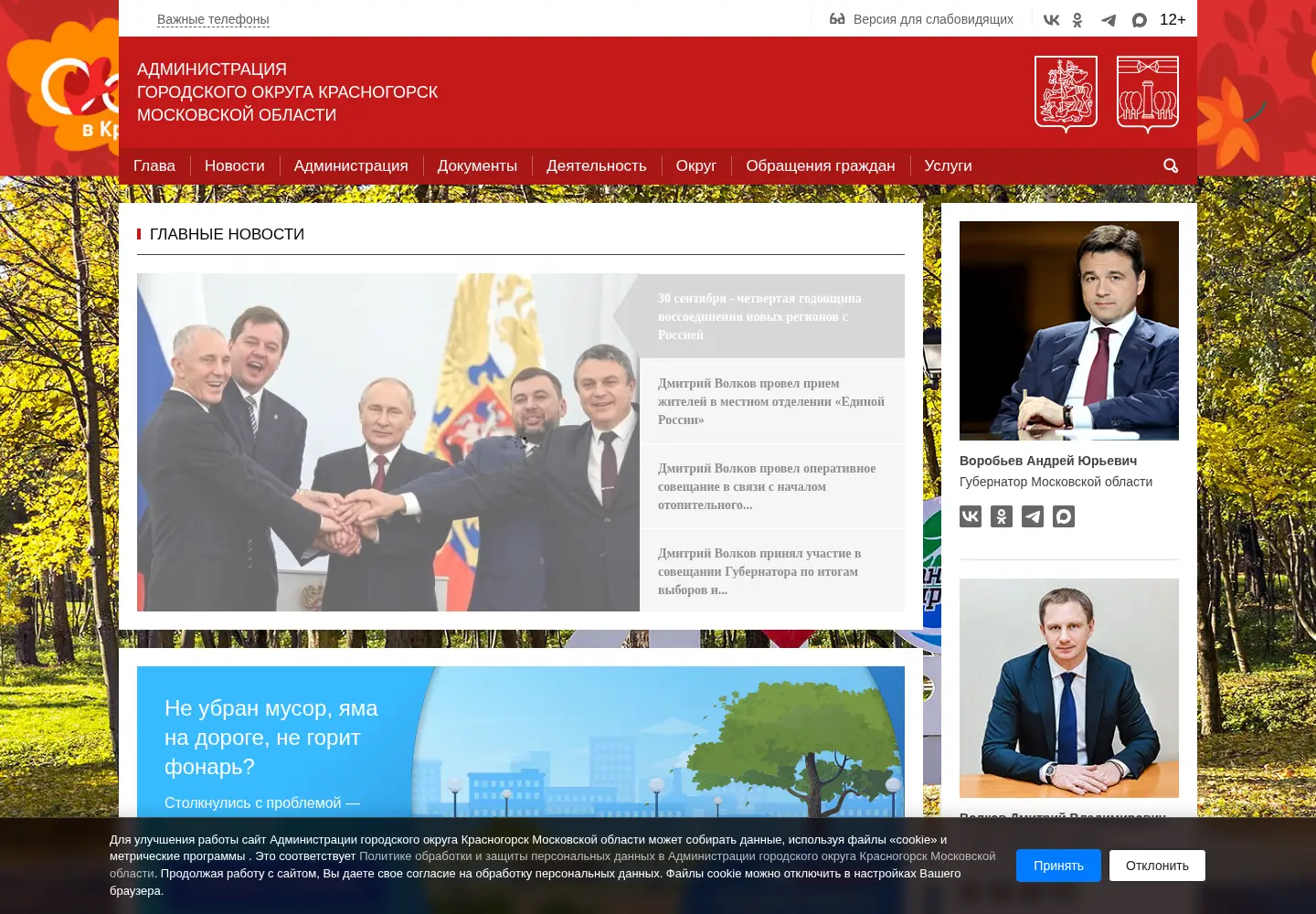Click the portrait photo of the man in blue suit
Image resolution: width=1316 pixels, height=914 pixels.
tap(1069, 688)
